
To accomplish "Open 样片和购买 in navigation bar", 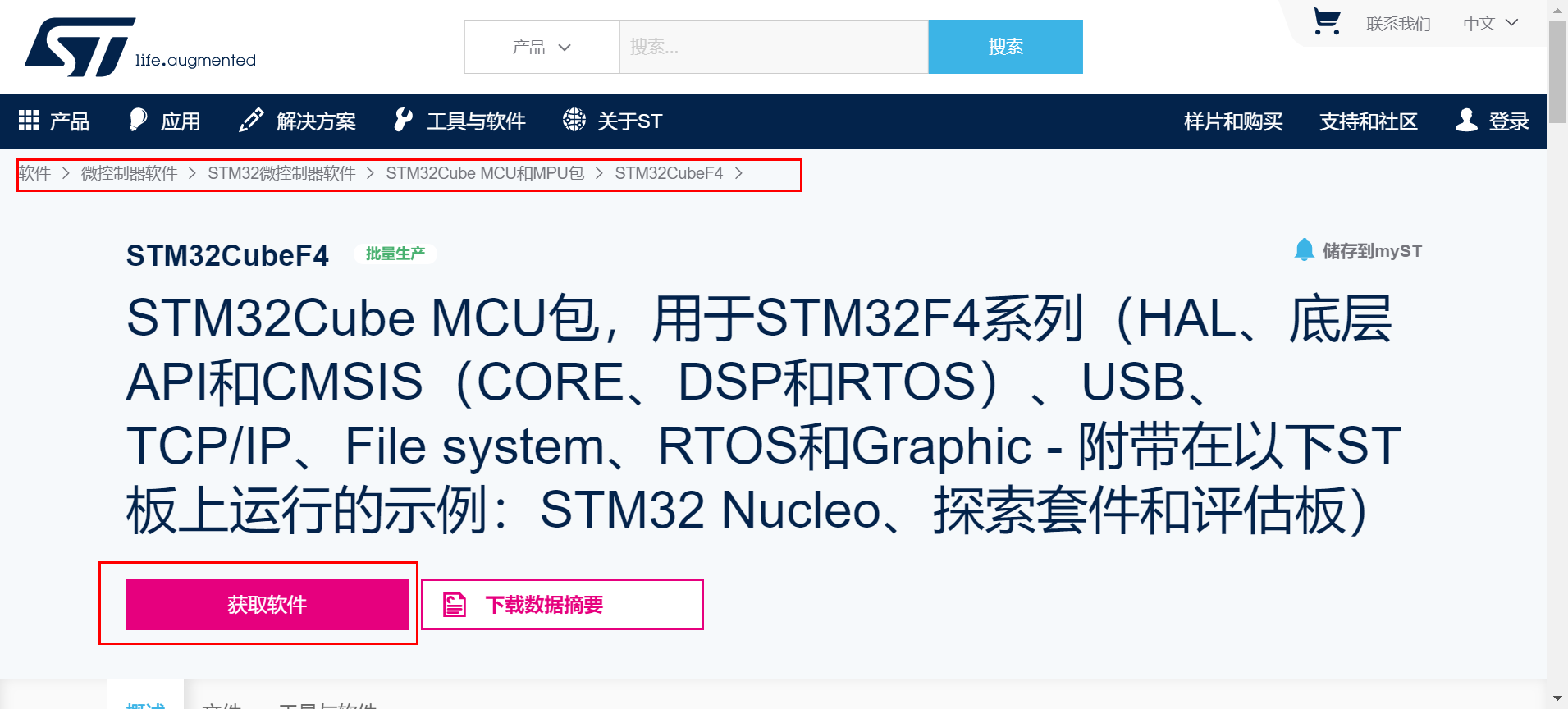I will point(1233,121).
